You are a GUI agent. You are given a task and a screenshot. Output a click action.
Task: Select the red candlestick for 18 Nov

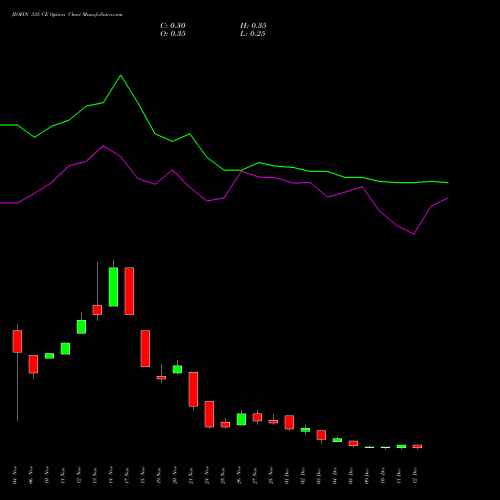click(x=145, y=348)
